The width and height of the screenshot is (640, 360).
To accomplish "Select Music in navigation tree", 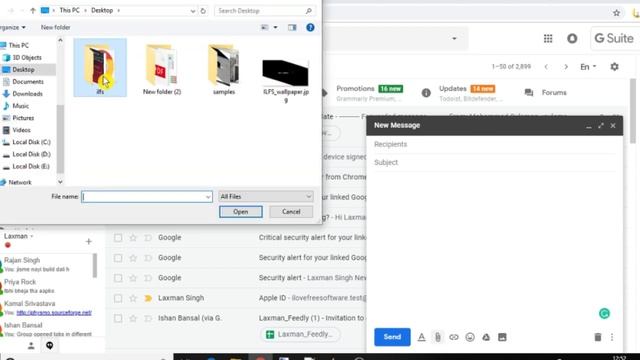I will point(20,106).
